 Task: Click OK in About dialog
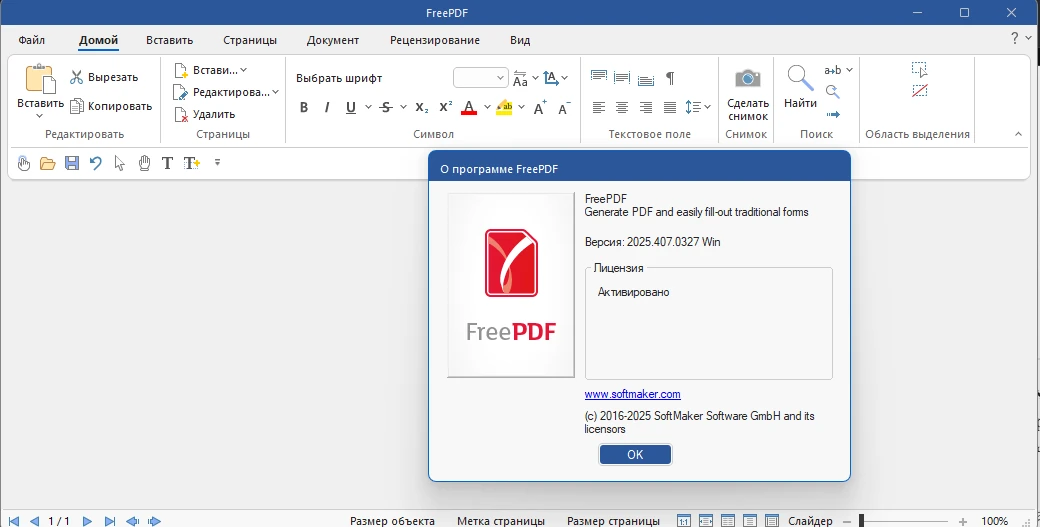(x=635, y=455)
